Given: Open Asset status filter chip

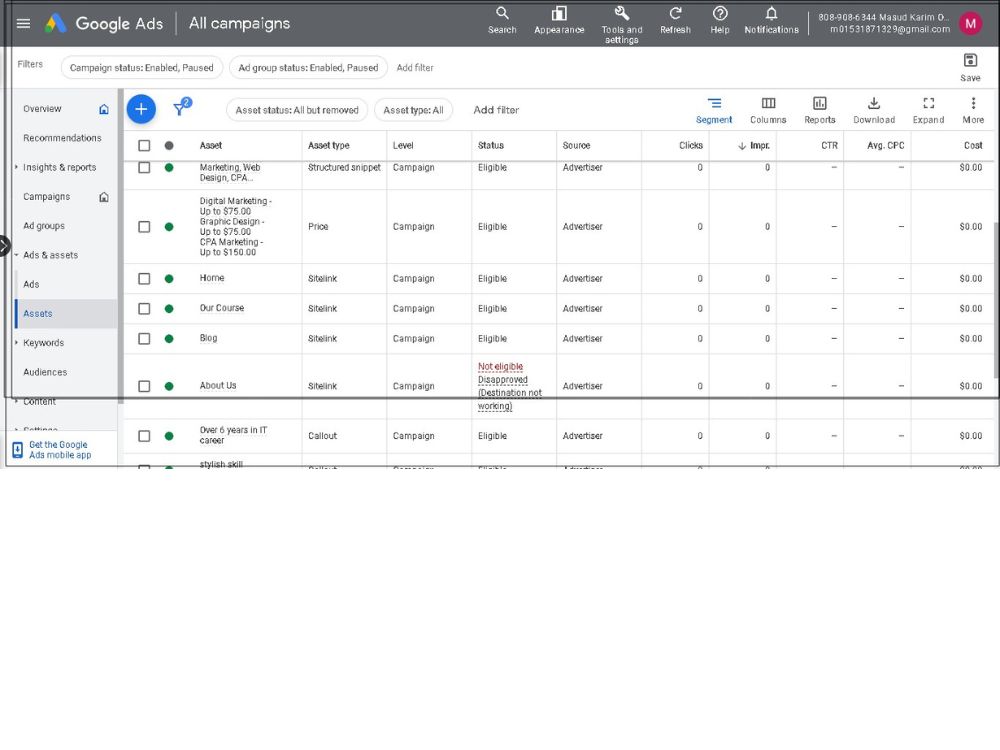Looking at the screenshot, I should click(x=297, y=110).
